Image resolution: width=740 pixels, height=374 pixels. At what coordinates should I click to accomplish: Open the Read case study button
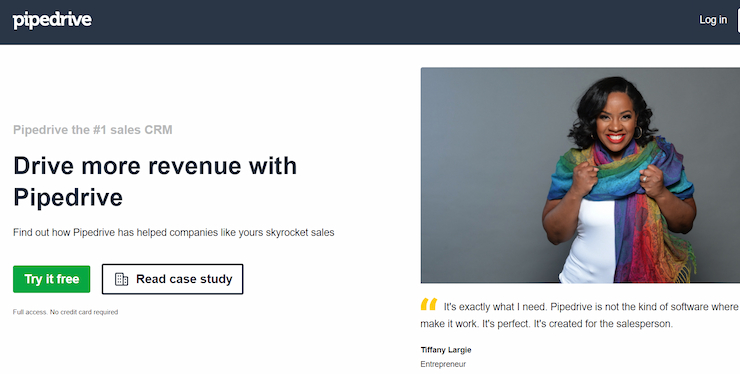pos(173,279)
